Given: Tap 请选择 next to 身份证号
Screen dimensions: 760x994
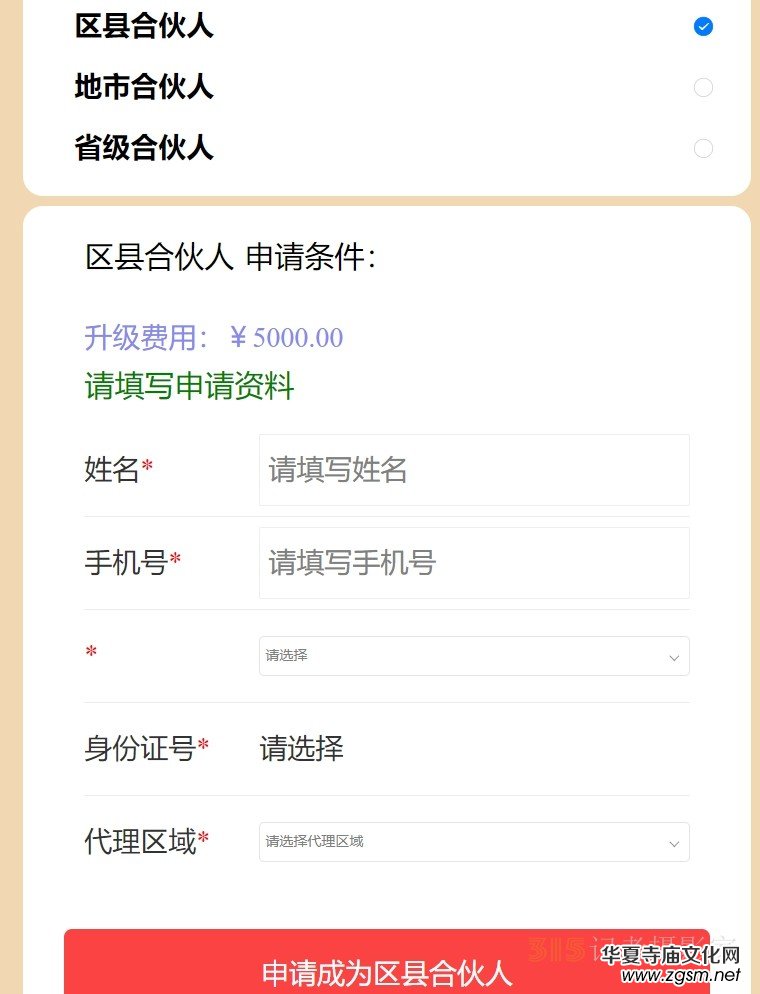Looking at the screenshot, I should point(302,748).
